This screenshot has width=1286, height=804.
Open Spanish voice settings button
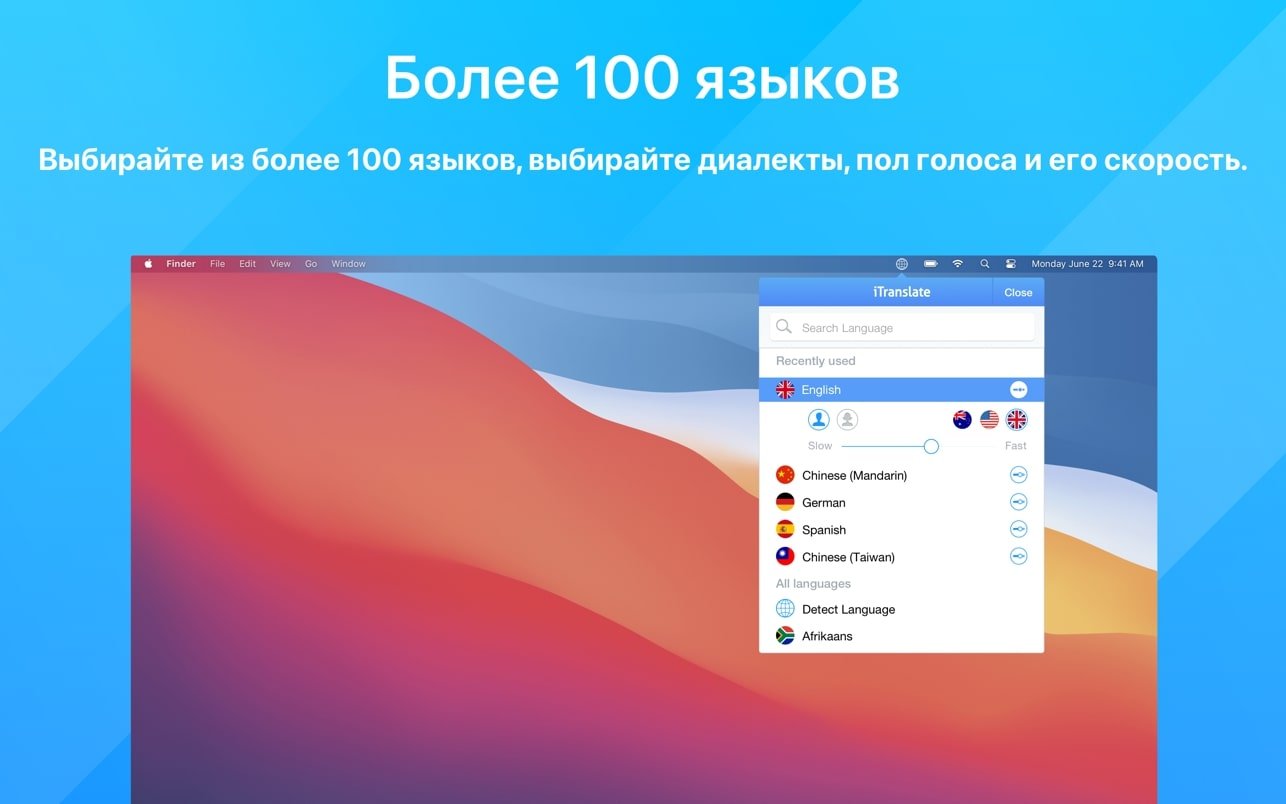1018,529
